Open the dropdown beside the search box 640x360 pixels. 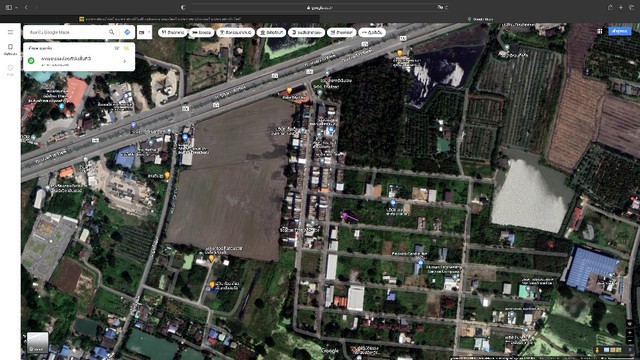[144, 32]
